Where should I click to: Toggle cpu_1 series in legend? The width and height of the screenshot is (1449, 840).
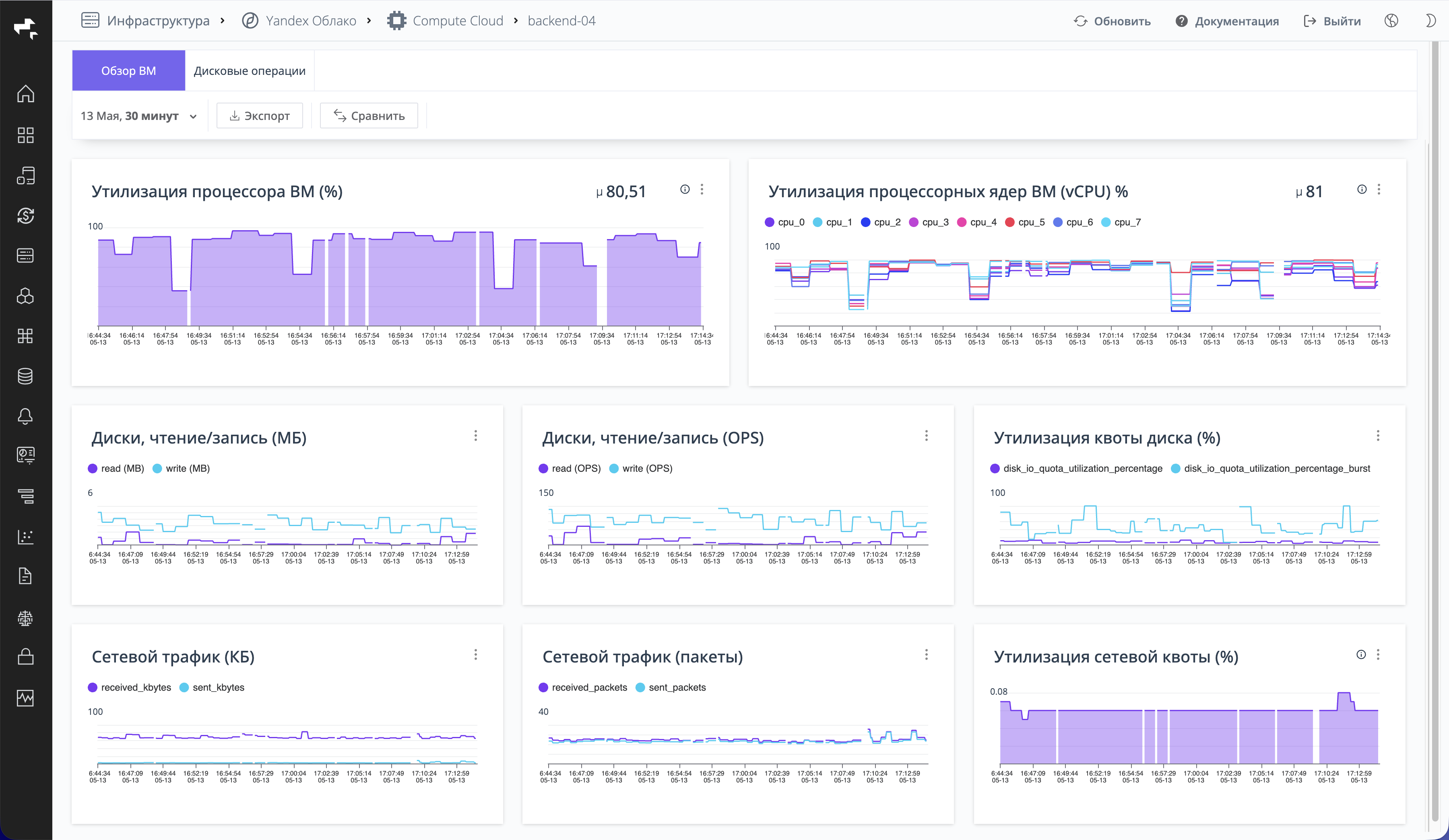click(x=832, y=223)
